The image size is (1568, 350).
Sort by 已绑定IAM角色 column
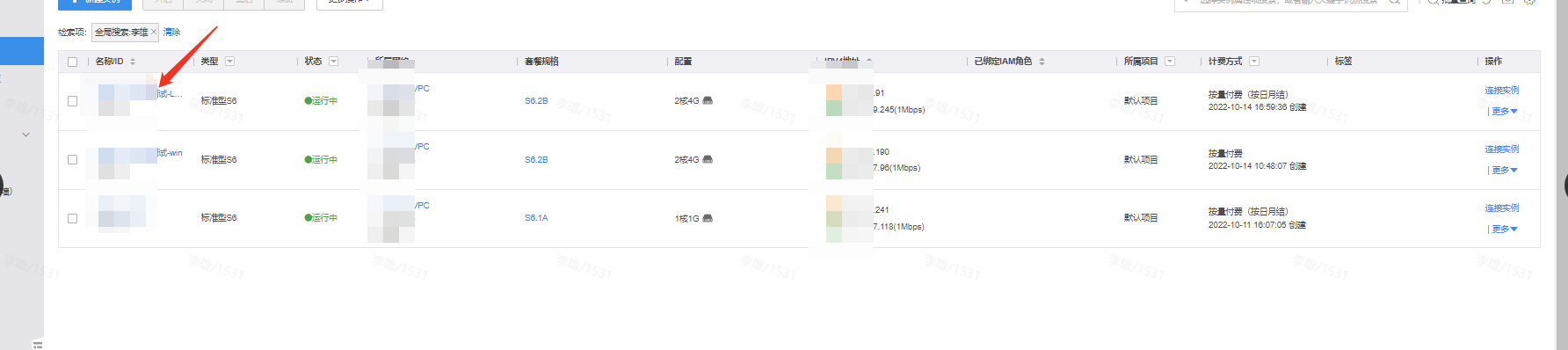[1042, 62]
